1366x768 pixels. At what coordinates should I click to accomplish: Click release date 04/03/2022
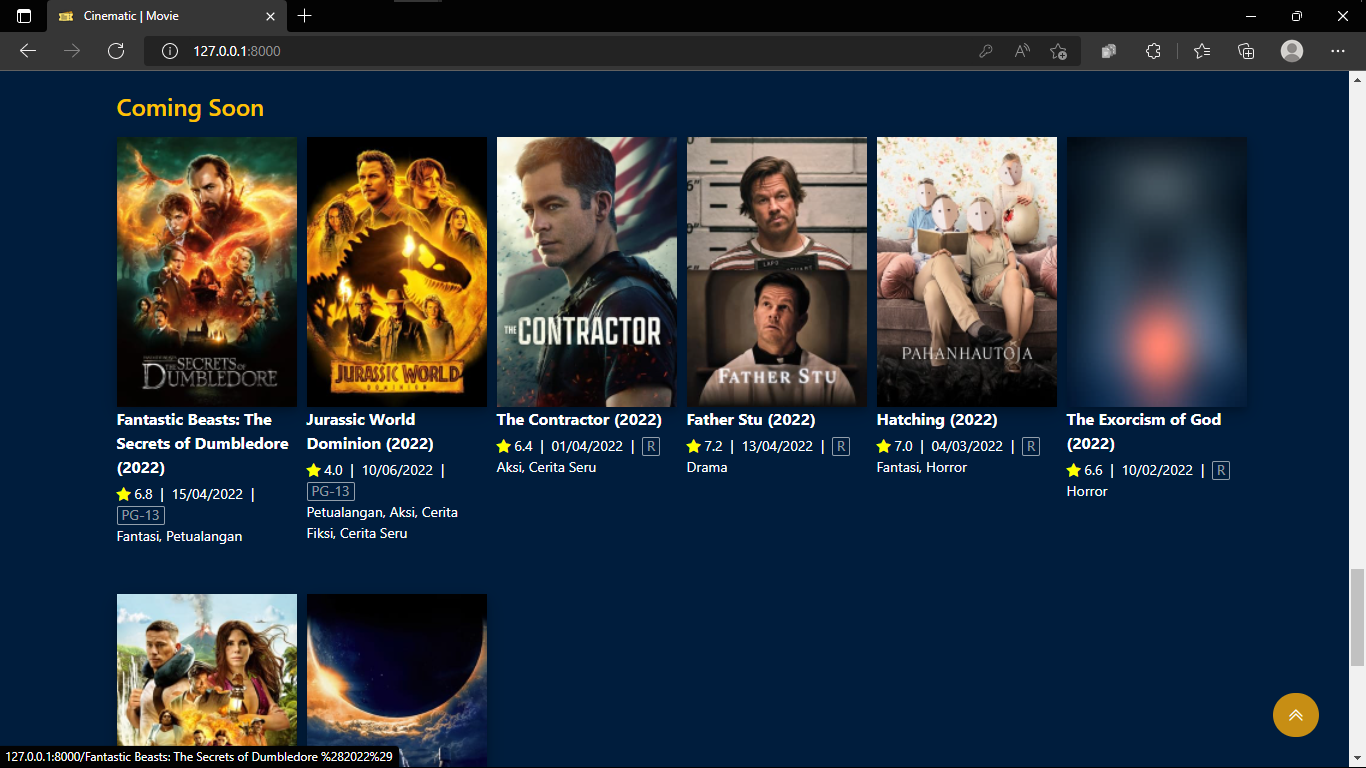coord(967,446)
